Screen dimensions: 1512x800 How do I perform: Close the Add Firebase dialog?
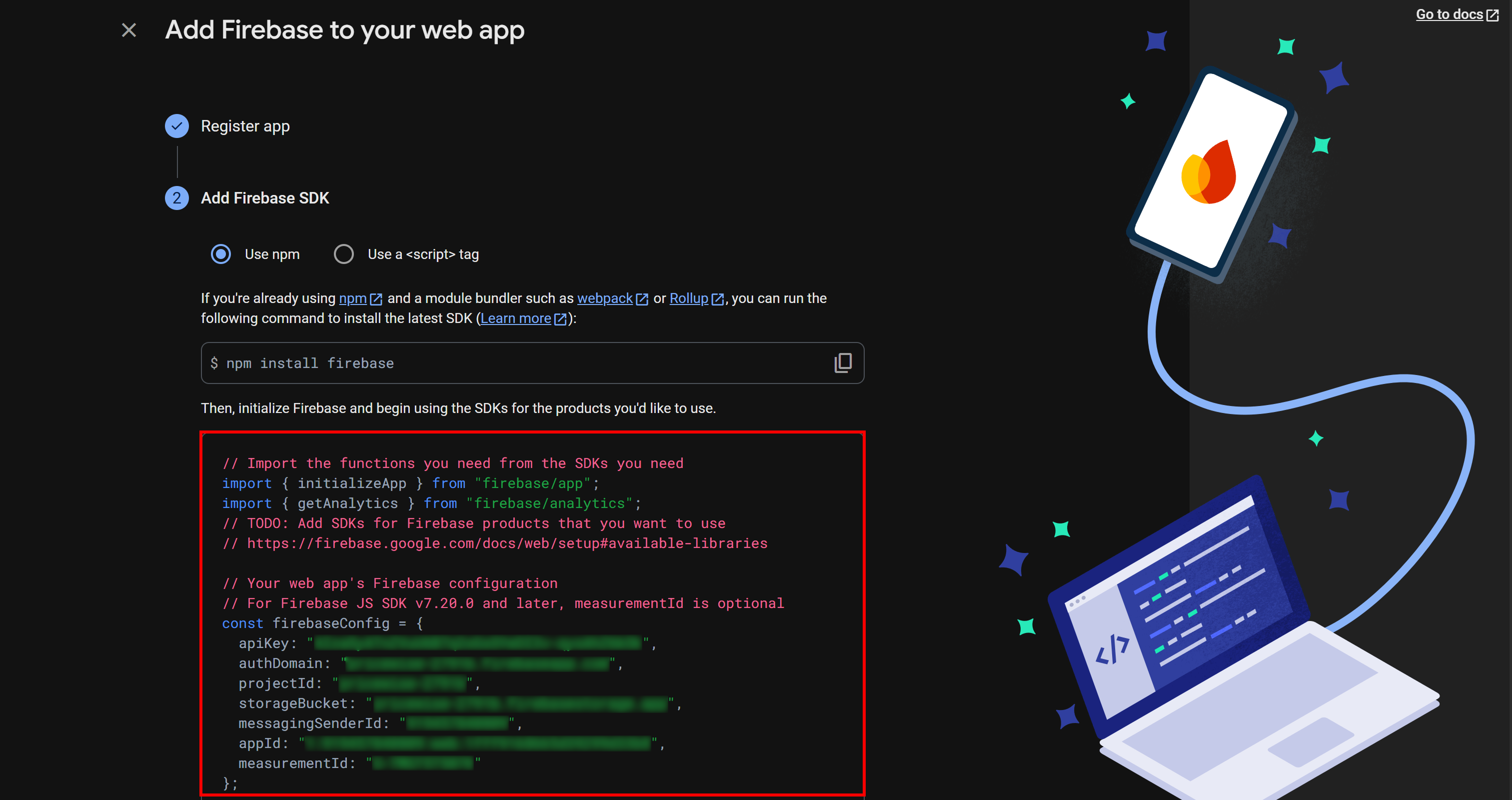coord(129,29)
